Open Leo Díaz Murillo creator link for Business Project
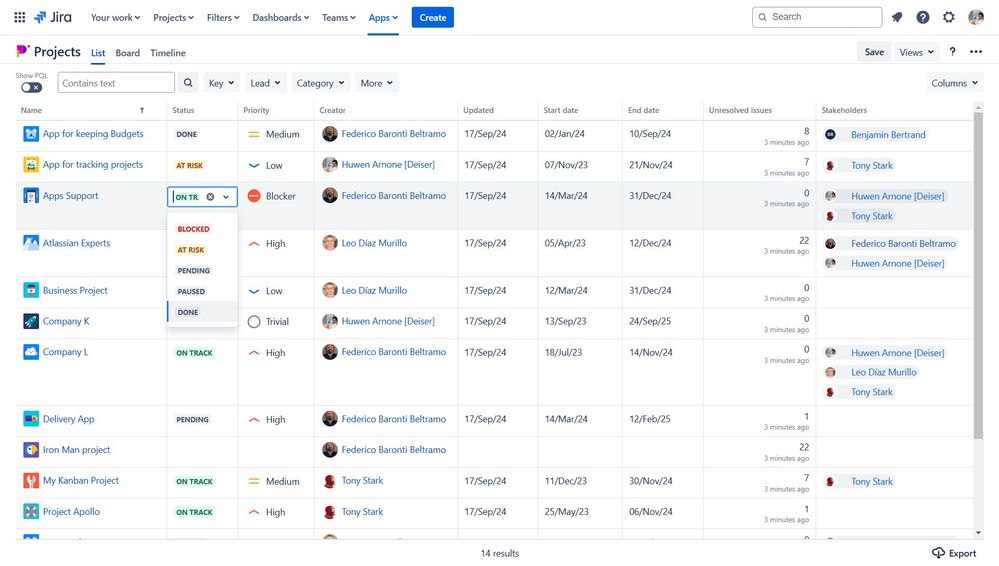 coord(374,290)
